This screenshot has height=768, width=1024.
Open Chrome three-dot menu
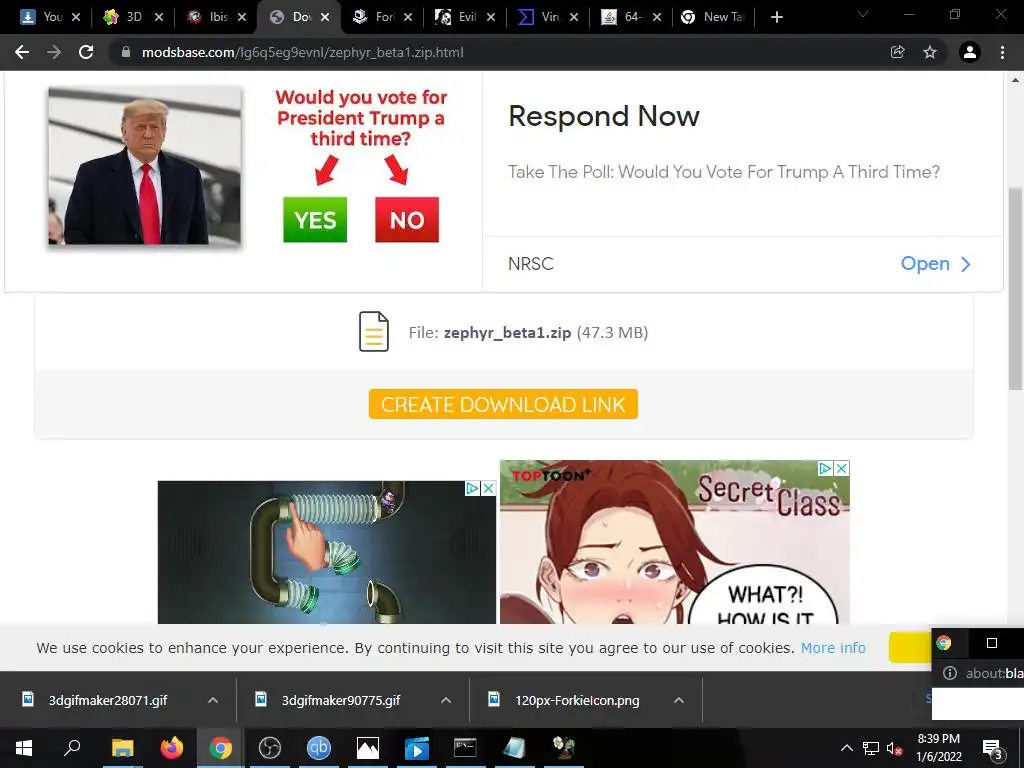coord(1002,52)
